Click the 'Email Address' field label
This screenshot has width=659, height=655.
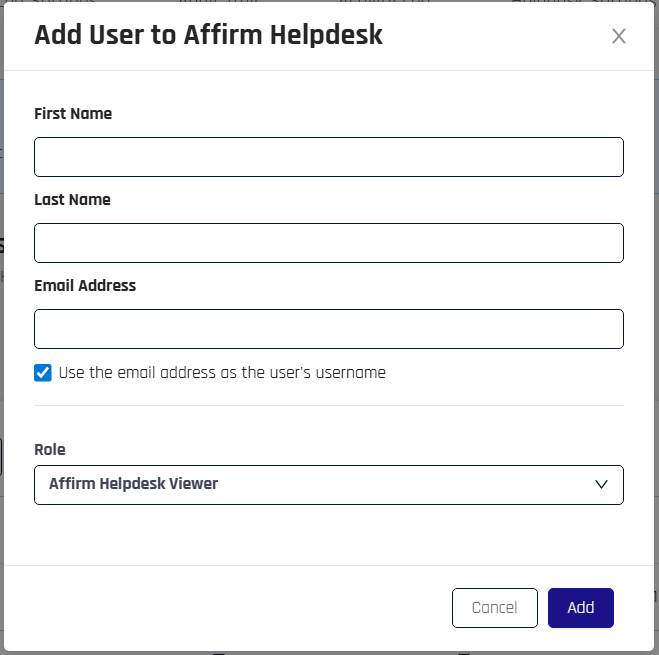[x=85, y=286]
